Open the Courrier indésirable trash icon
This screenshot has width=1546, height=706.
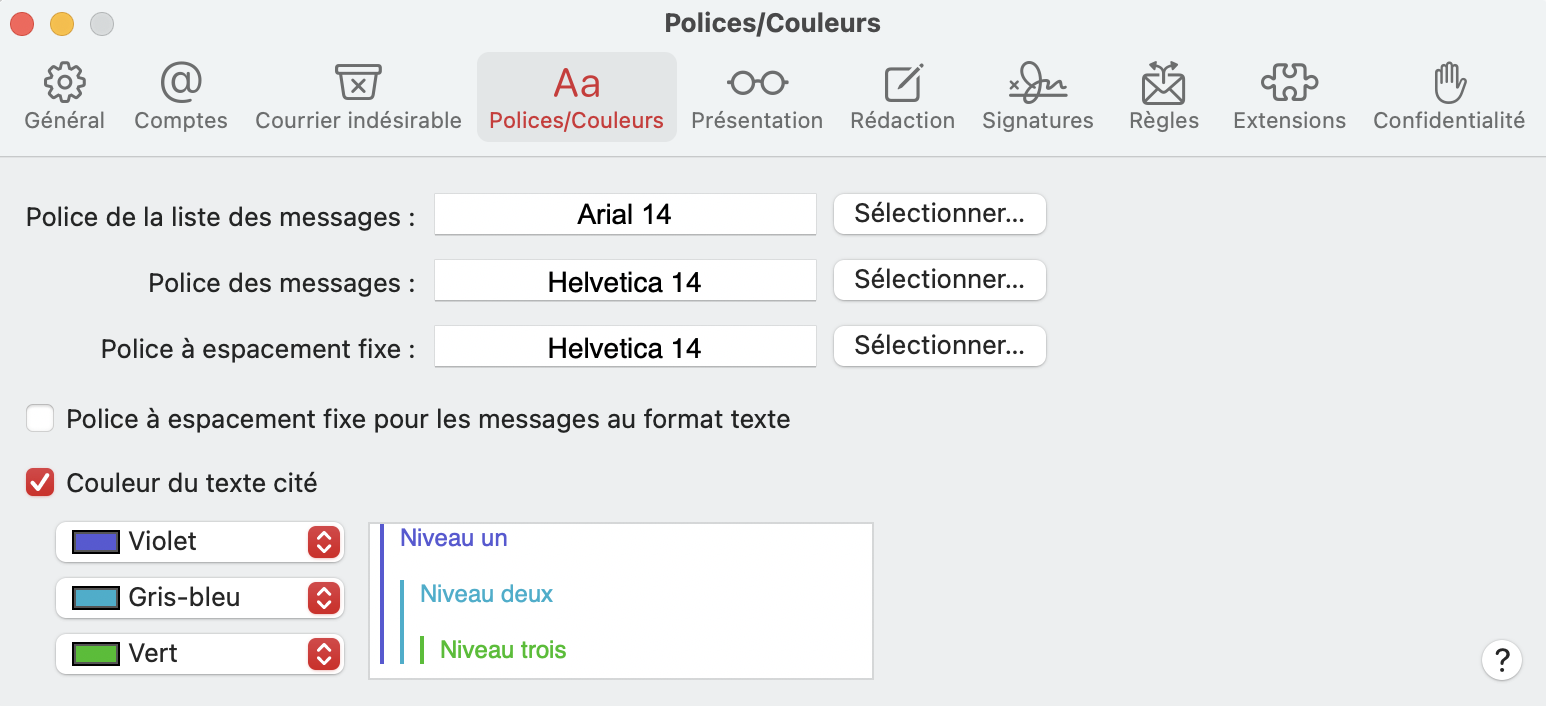[x=358, y=83]
